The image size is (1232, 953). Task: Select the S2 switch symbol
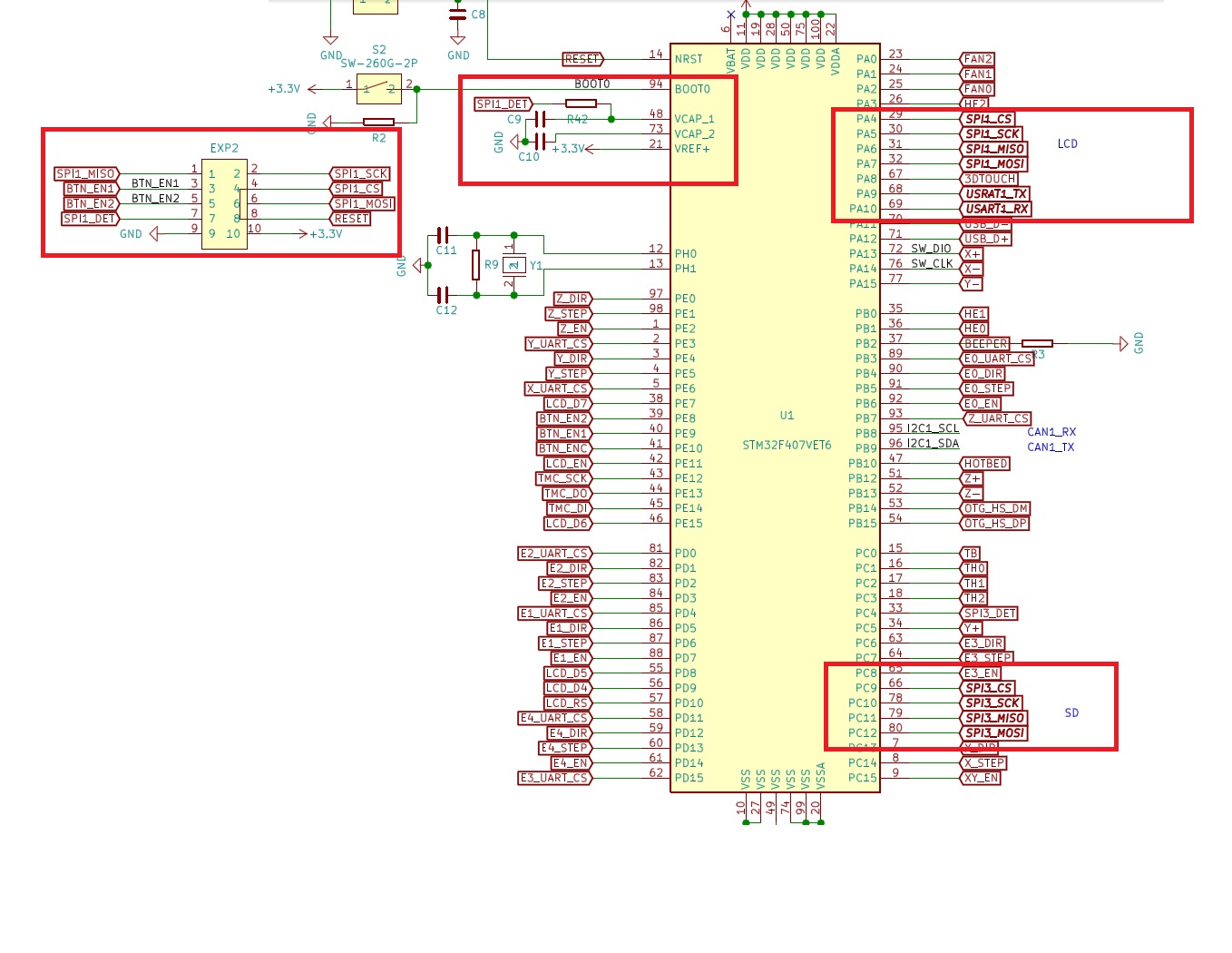[379, 89]
